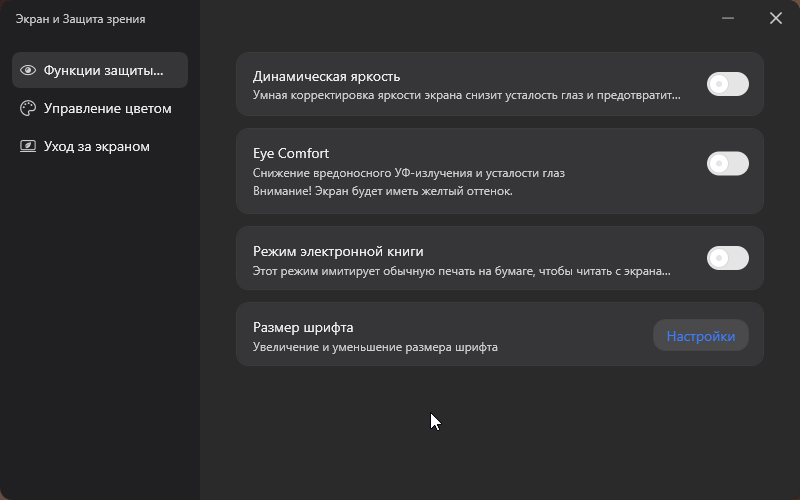Viewport: 800px width, 500px height.
Task: Click the Размер шрифта heading
Action: (303, 327)
